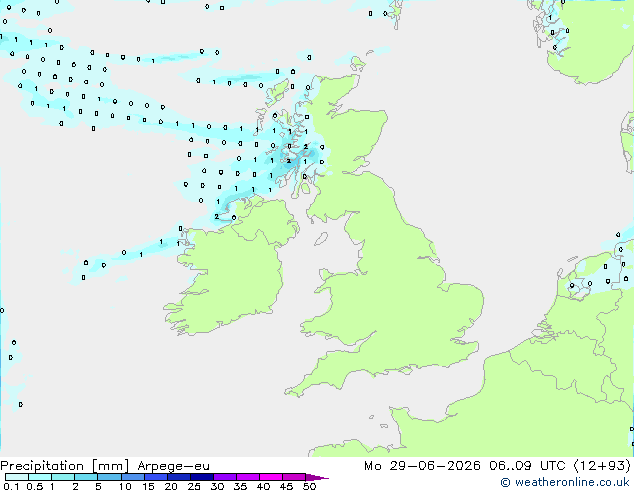This screenshot has width=634, height=490.
Task: Click the 'Mo 29-06-2026' forecast date text
Action: [x=422, y=466]
